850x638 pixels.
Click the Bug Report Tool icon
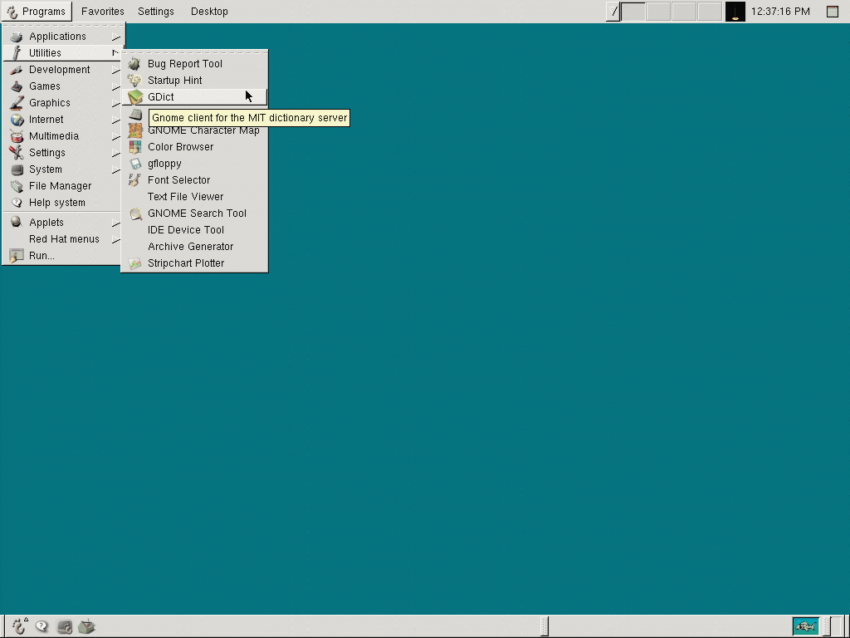tap(134, 64)
